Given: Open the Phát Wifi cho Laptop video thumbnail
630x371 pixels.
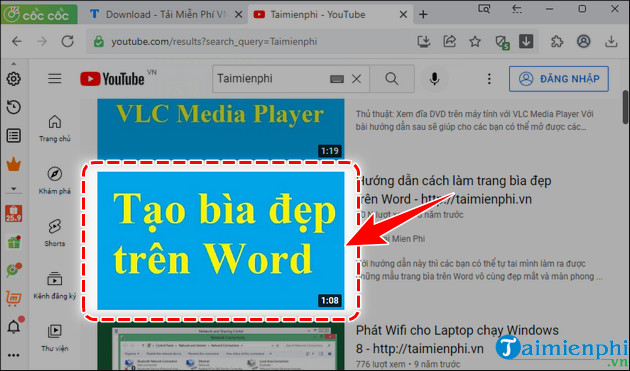Looking at the screenshot, I should coord(221,347).
